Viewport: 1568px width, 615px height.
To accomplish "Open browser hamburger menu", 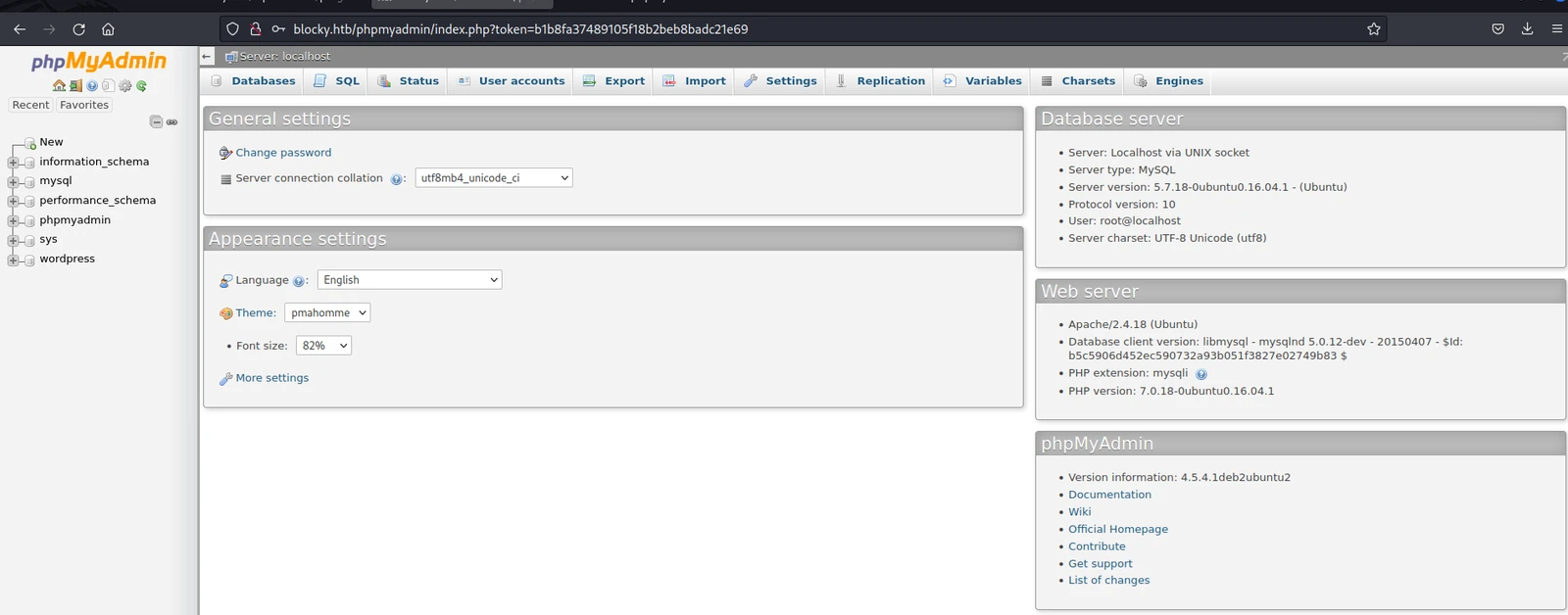I will tap(1556, 29).
